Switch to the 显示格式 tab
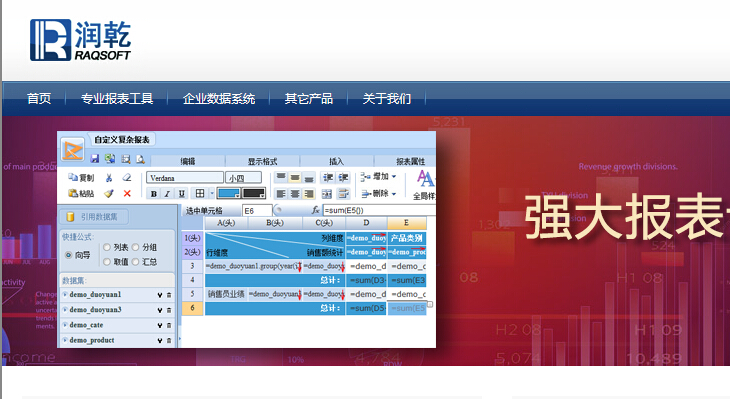The width and height of the screenshot is (730, 399). click(263, 161)
